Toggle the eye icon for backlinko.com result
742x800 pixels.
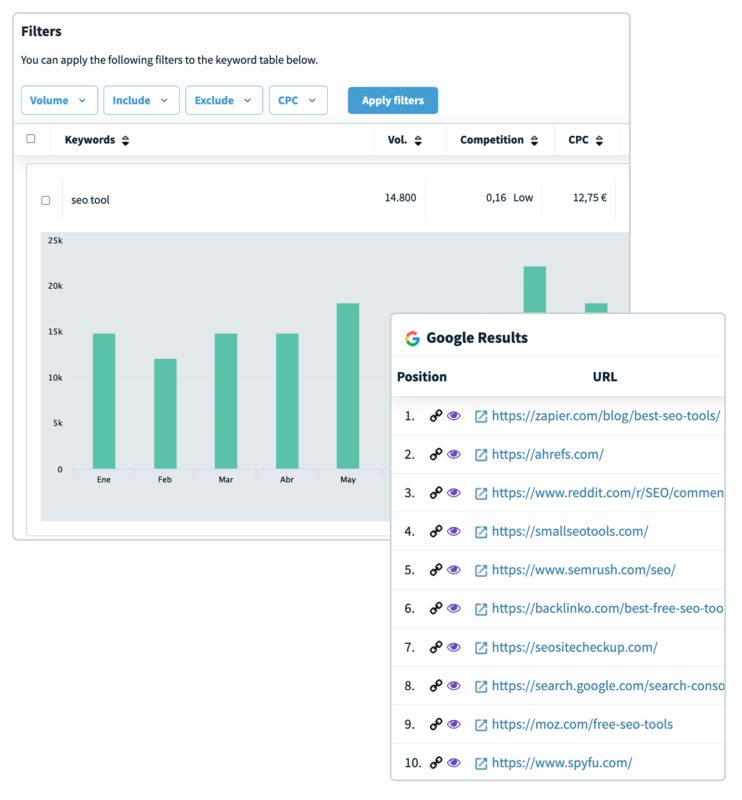(454, 608)
